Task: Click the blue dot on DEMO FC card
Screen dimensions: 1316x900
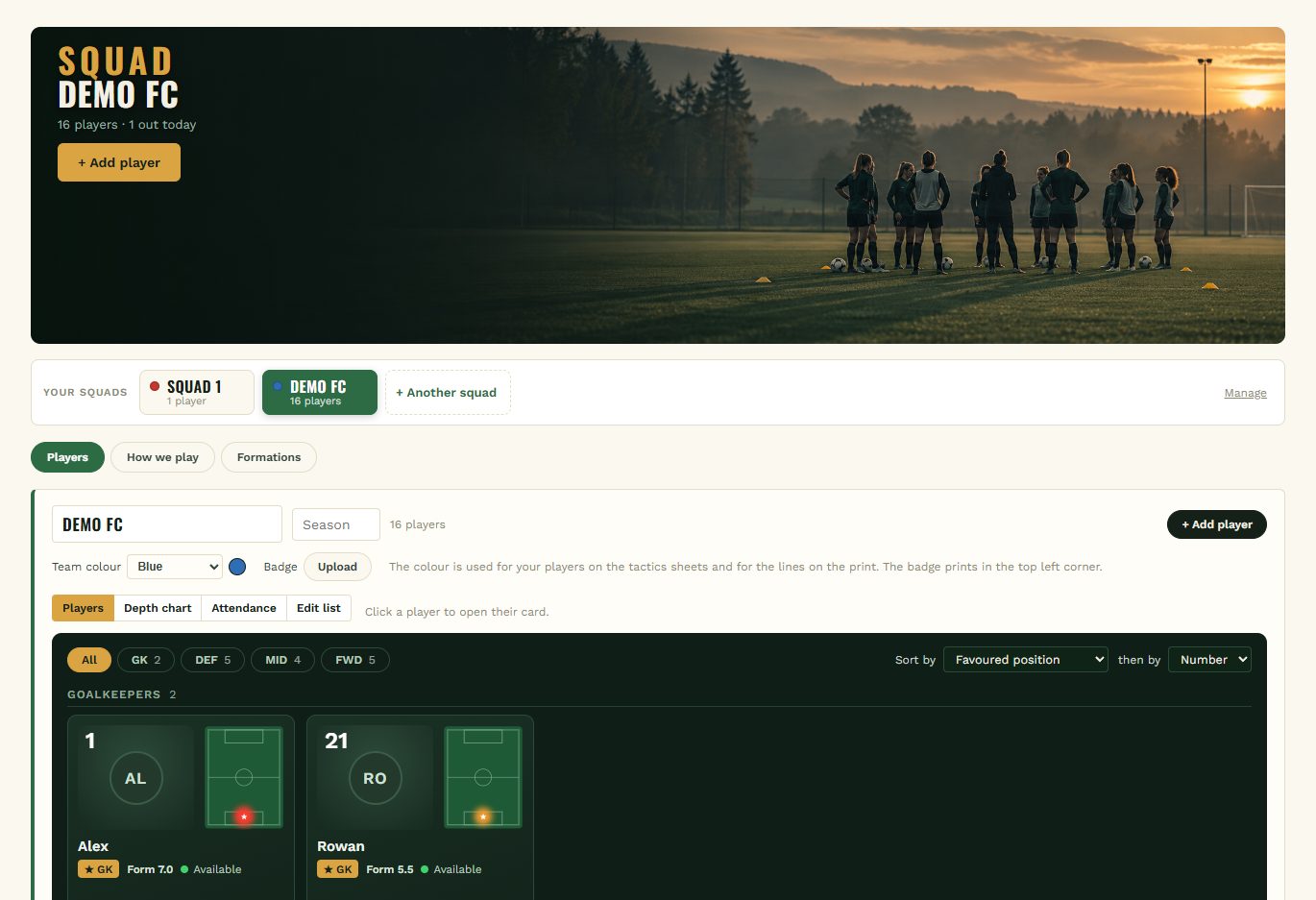Action: [278, 386]
